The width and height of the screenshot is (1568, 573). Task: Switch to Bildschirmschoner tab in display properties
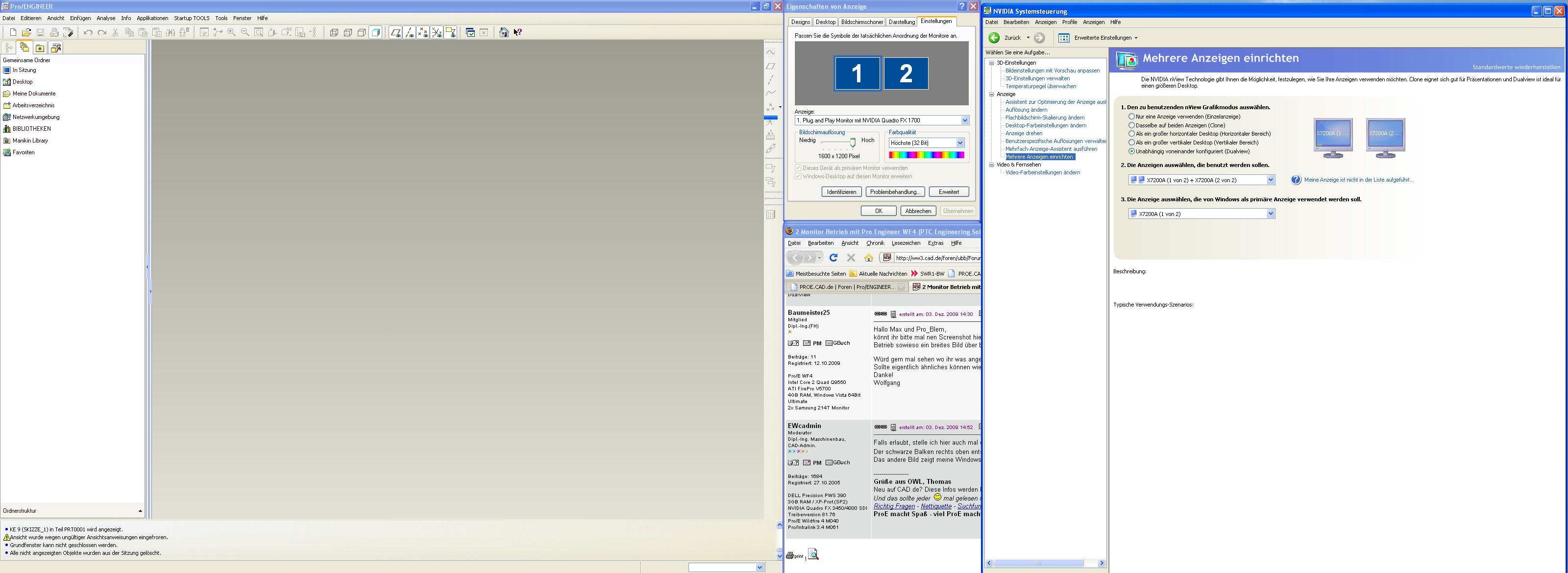pyautogui.click(x=862, y=22)
